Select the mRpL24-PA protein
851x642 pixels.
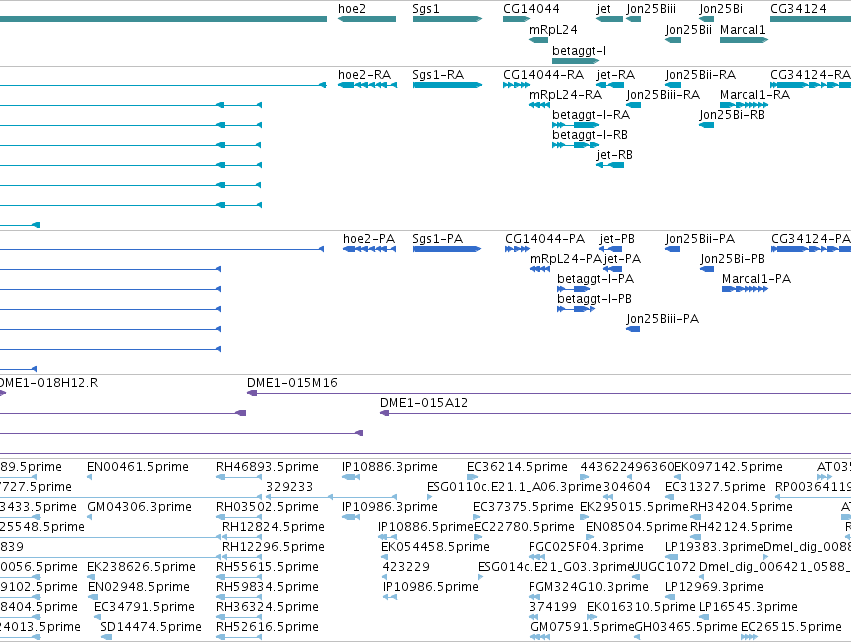click(x=540, y=269)
